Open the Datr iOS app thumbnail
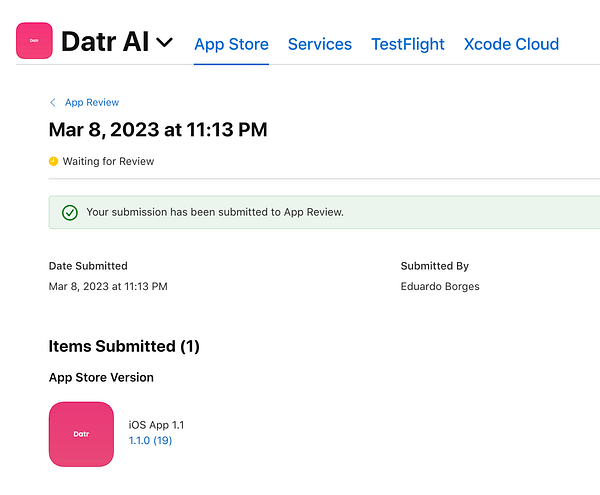Image resolution: width=600 pixels, height=495 pixels. tap(81, 434)
